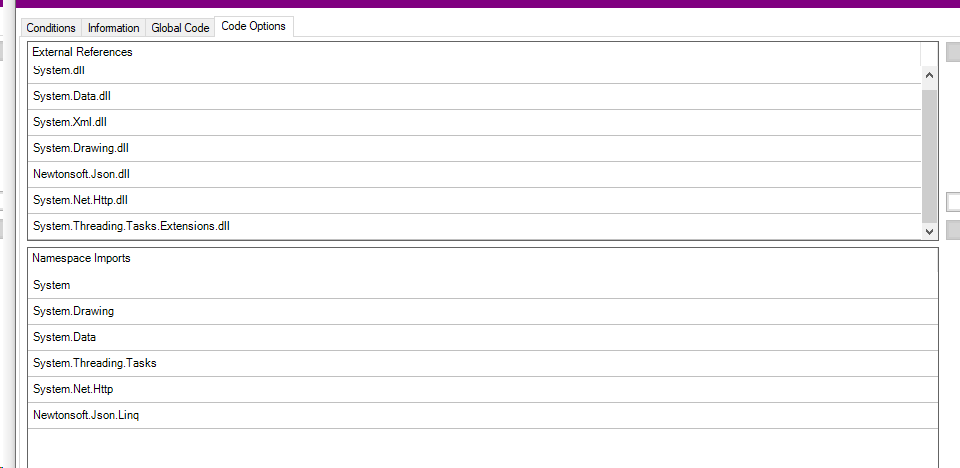Image resolution: width=960 pixels, height=468 pixels.
Task: Select the System.Net.Http.dll reference
Action: [x=474, y=200]
